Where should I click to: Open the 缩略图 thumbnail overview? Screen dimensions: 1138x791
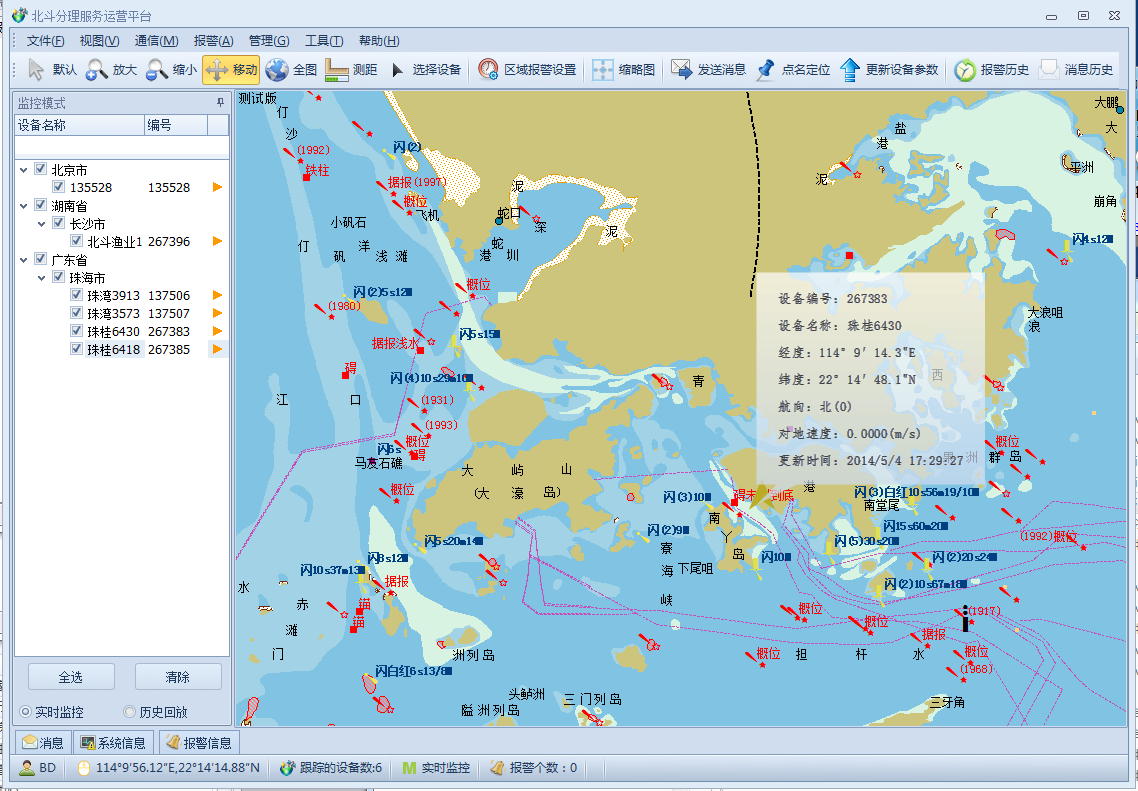(624, 70)
